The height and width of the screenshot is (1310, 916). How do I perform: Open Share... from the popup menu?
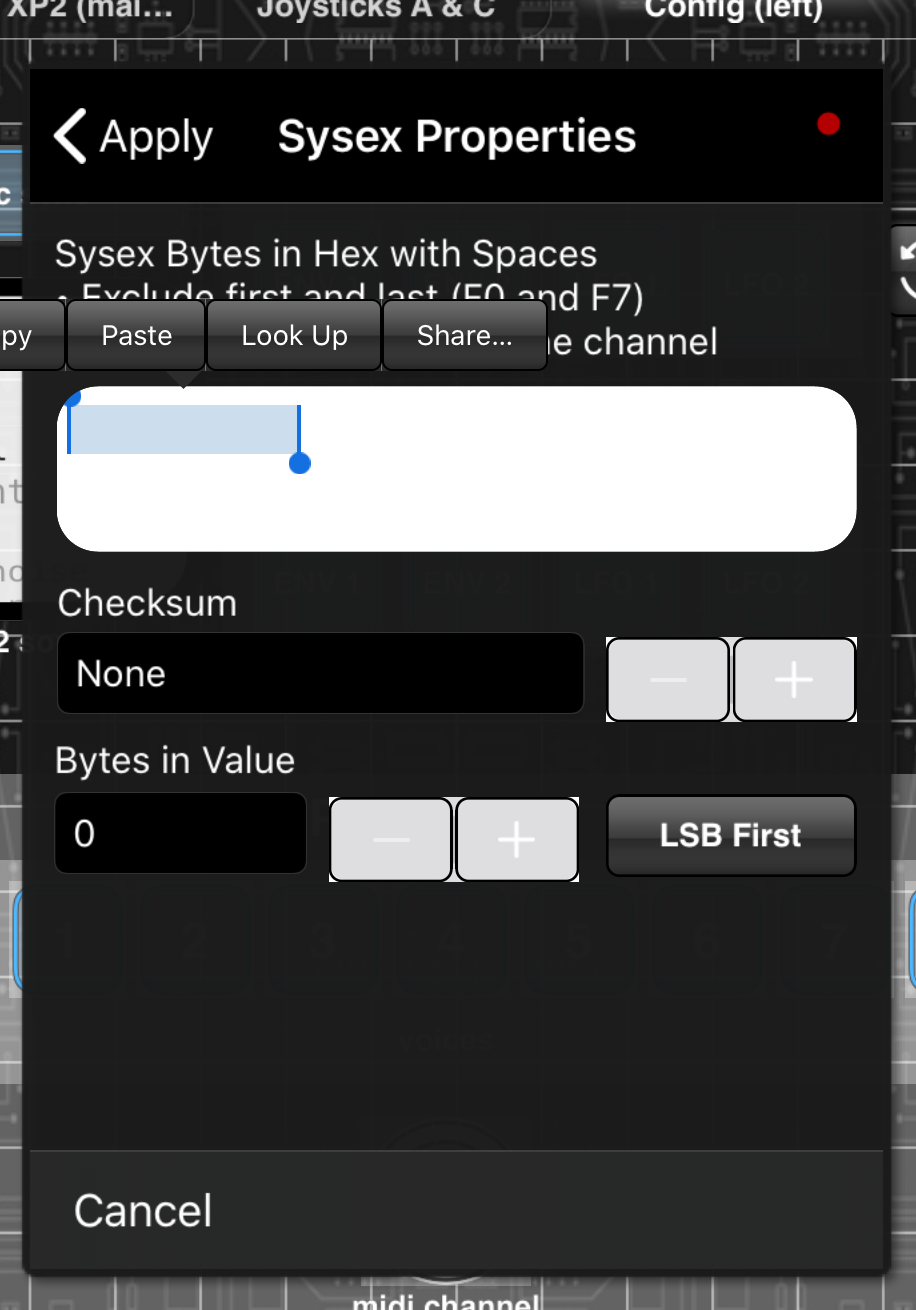click(465, 336)
